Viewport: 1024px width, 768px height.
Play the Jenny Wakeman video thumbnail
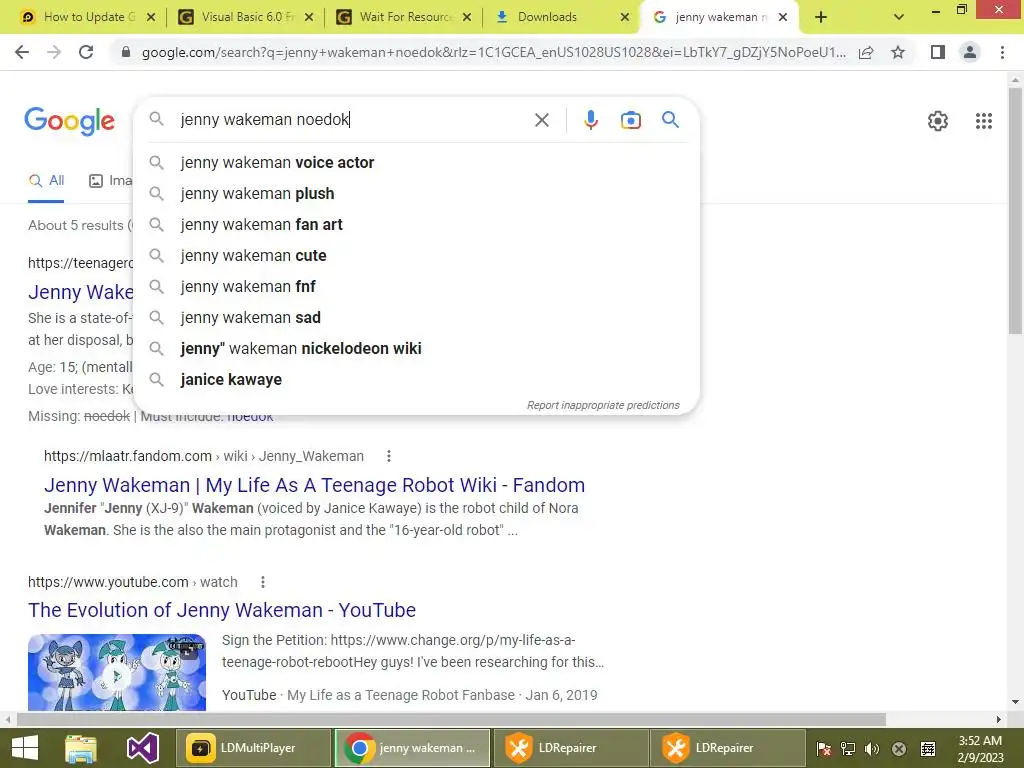(x=117, y=673)
